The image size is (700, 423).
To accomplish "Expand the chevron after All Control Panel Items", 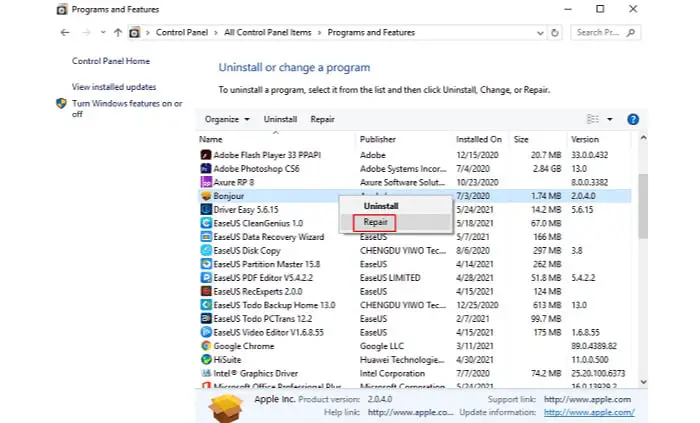I will (320, 33).
